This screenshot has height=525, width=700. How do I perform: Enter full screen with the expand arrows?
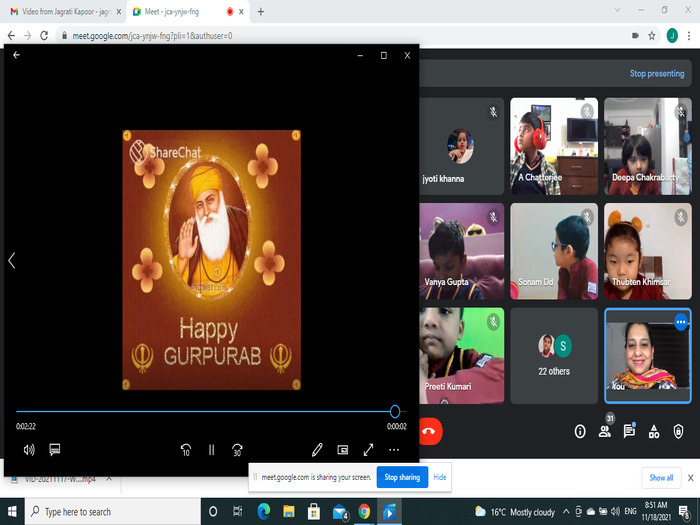(x=368, y=450)
